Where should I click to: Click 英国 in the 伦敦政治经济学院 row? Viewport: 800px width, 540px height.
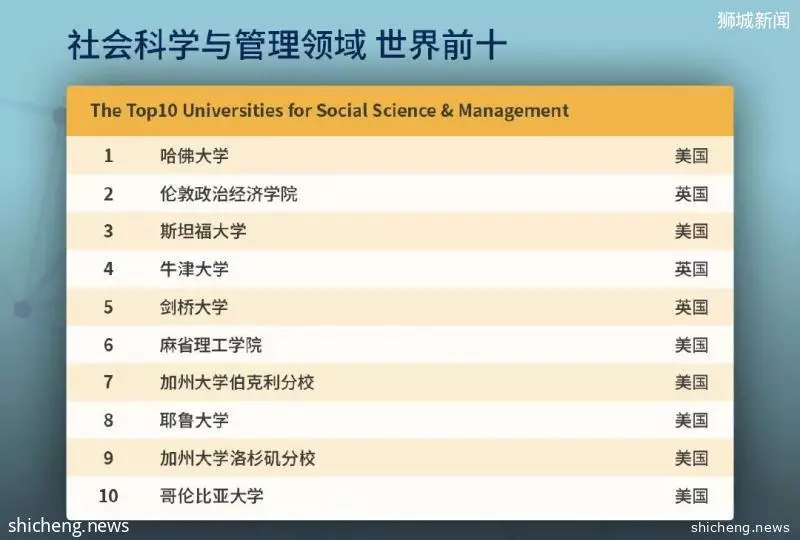691,194
